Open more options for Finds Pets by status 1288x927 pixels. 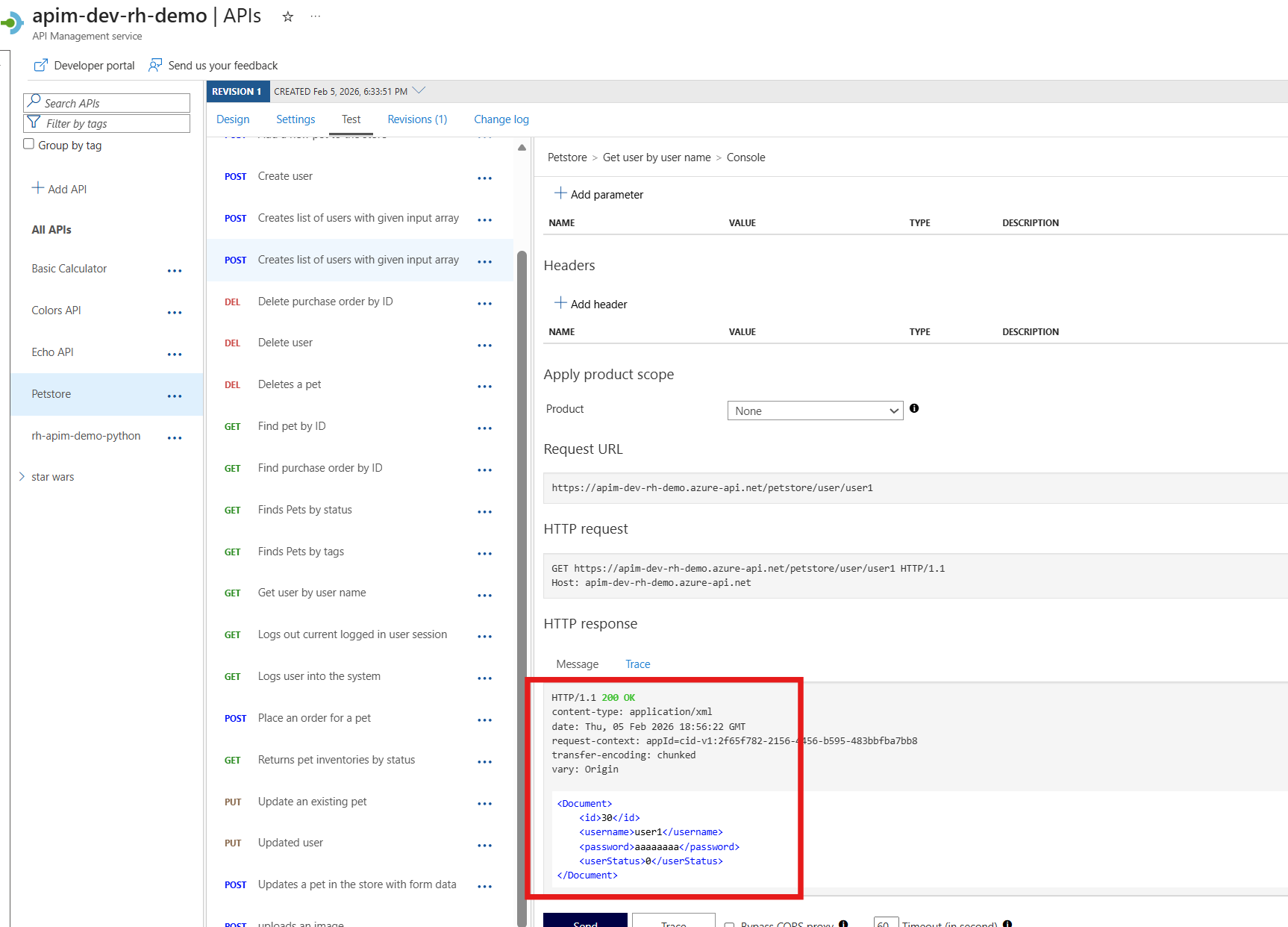click(x=485, y=512)
